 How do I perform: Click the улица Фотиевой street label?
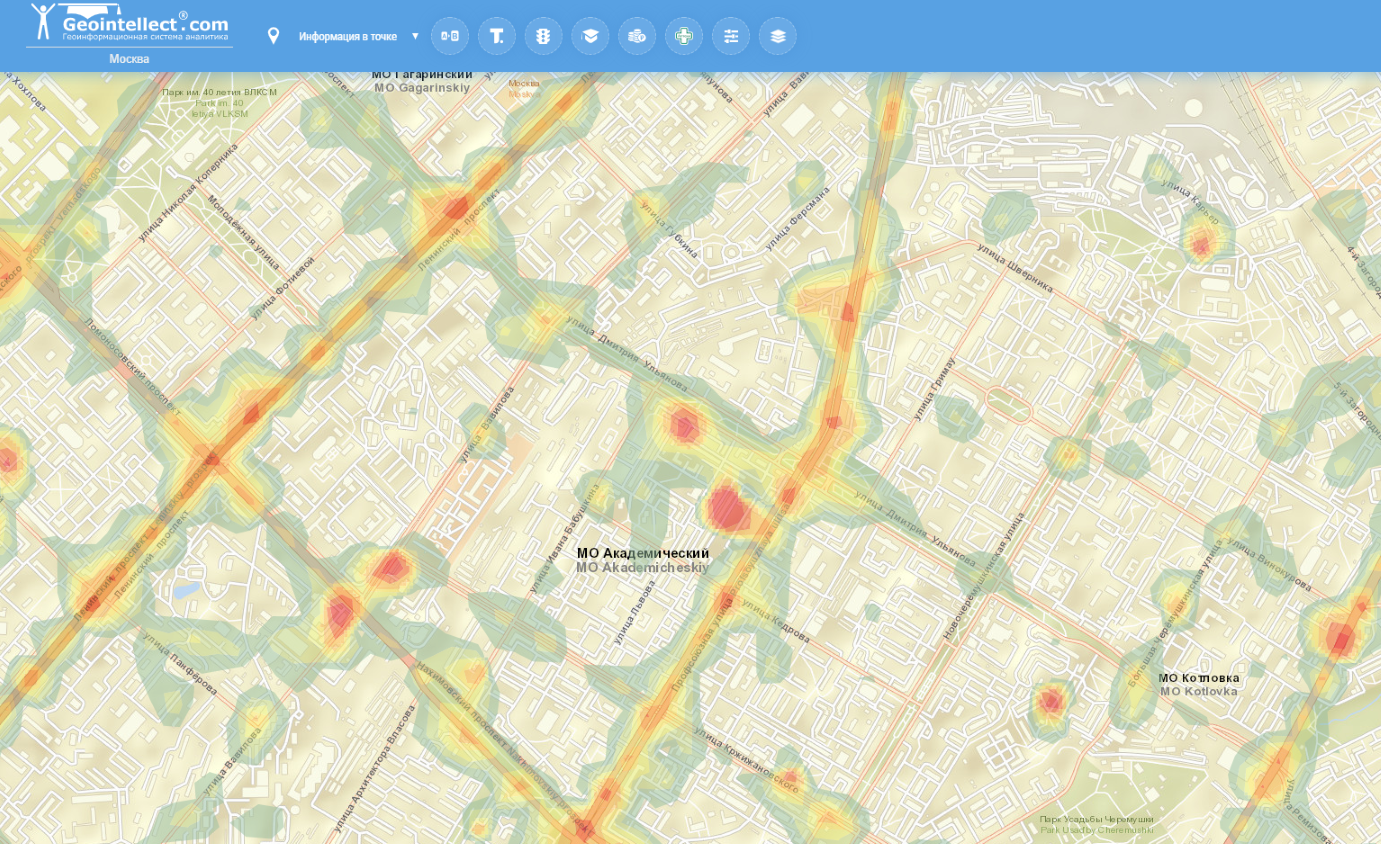[x=283, y=288]
